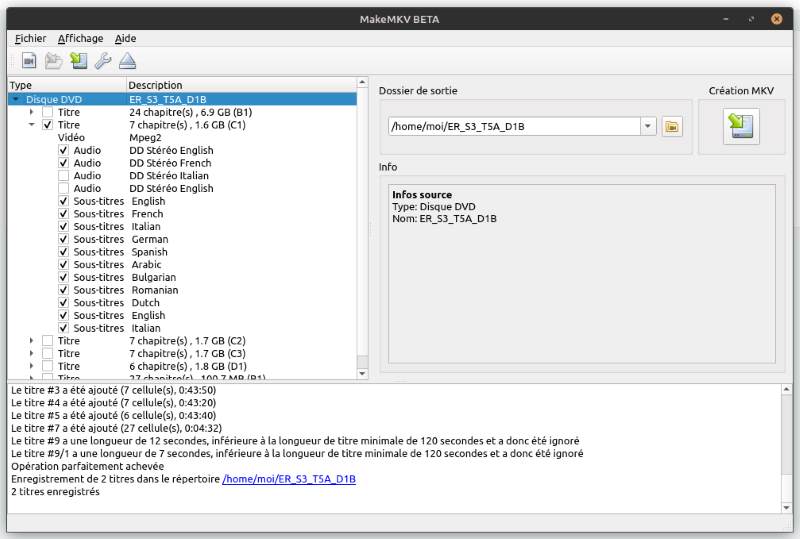Click the title tree scrollbar down arrow
Image resolution: width=800 pixels, height=539 pixels.
[x=362, y=374]
